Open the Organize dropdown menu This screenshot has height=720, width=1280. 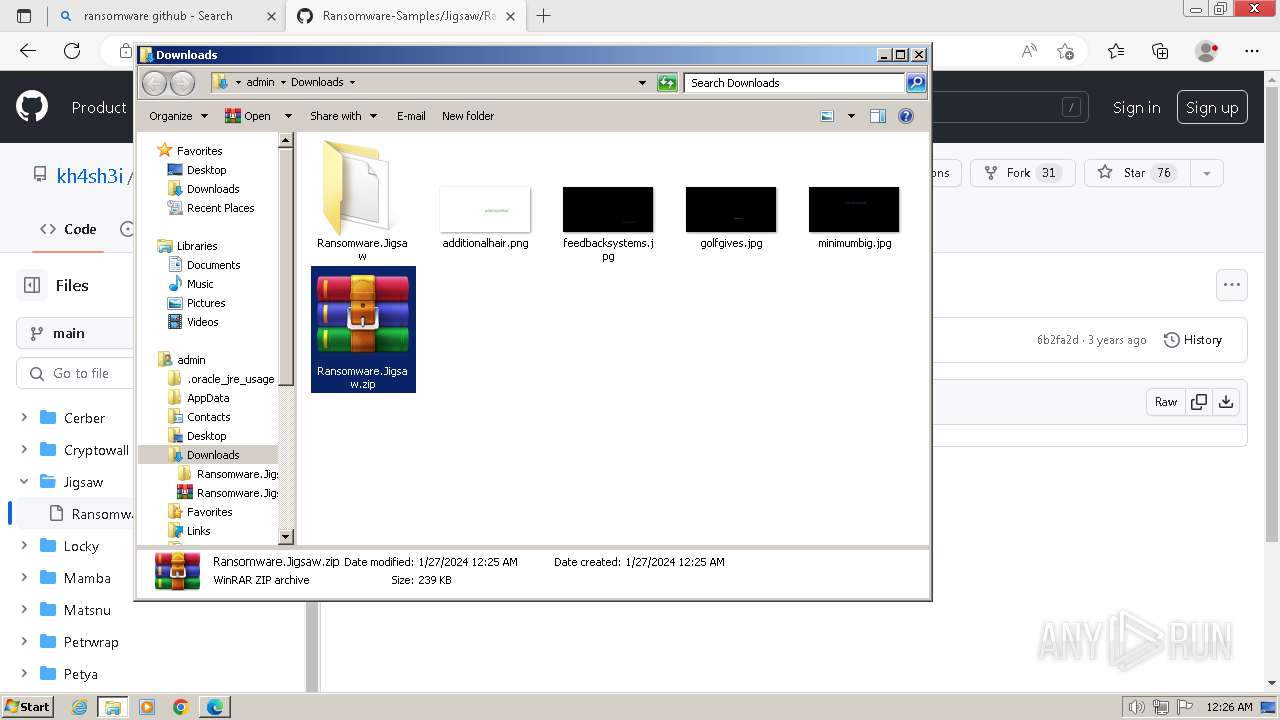pos(178,116)
